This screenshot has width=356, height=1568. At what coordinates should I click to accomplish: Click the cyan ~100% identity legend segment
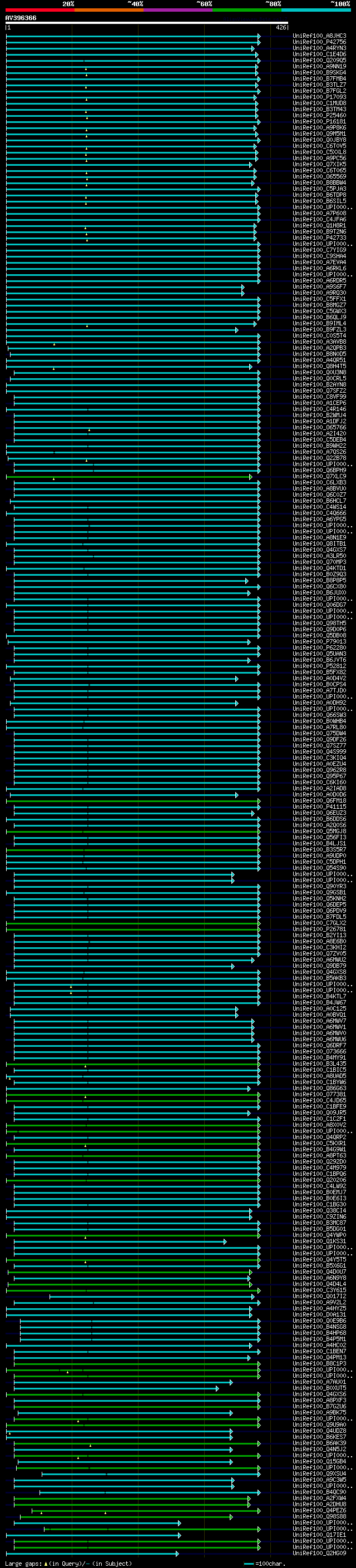tap(316, 10)
